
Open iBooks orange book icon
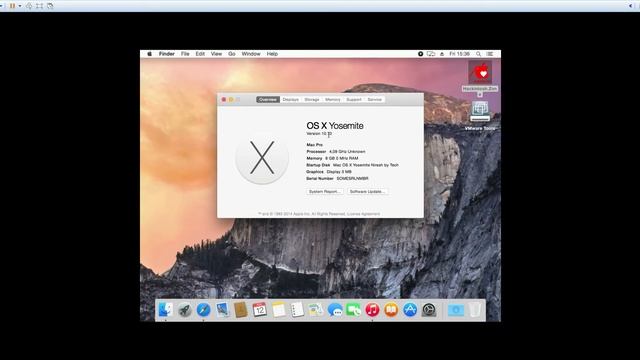(x=391, y=310)
